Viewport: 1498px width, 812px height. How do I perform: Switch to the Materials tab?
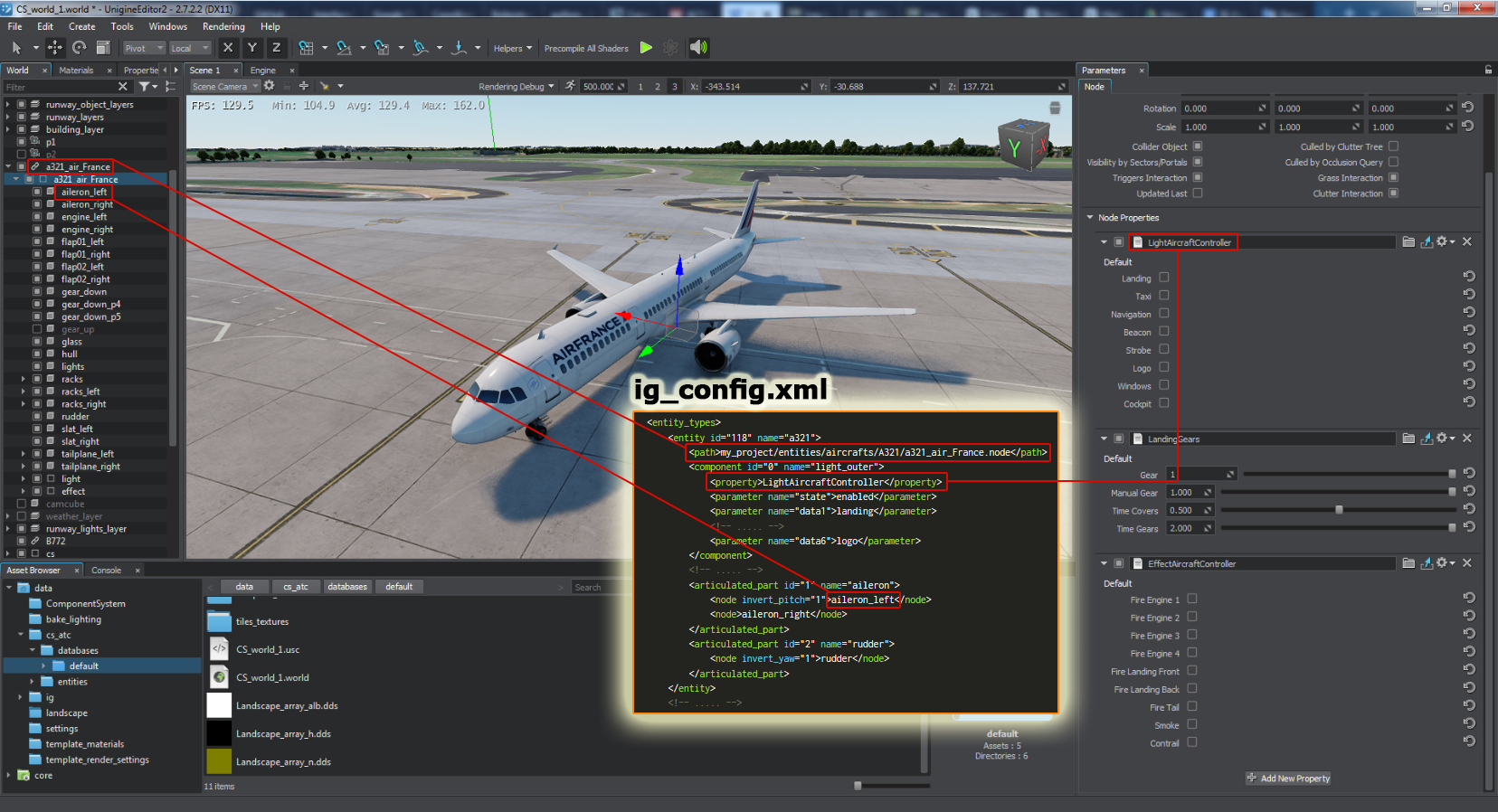tap(76, 70)
